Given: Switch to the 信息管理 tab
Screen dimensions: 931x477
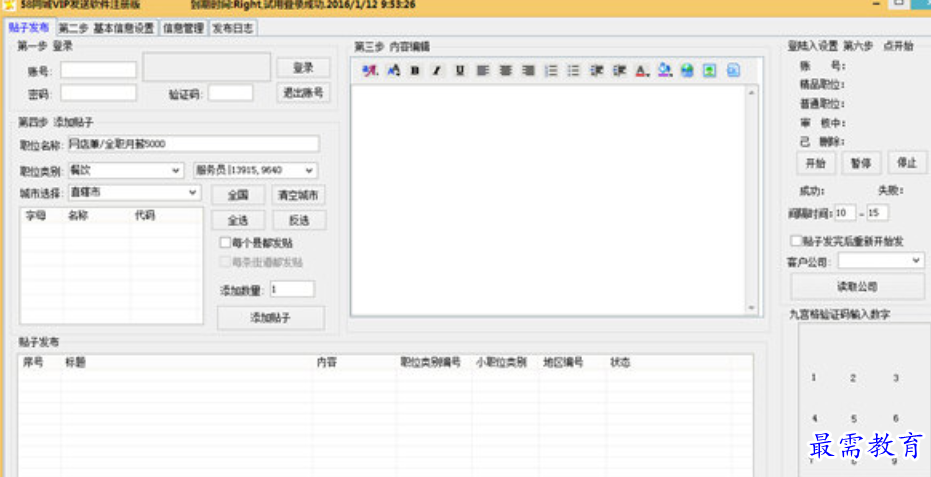Looking at the screenshot, I should pyautogui.click(x=183, y=28).
